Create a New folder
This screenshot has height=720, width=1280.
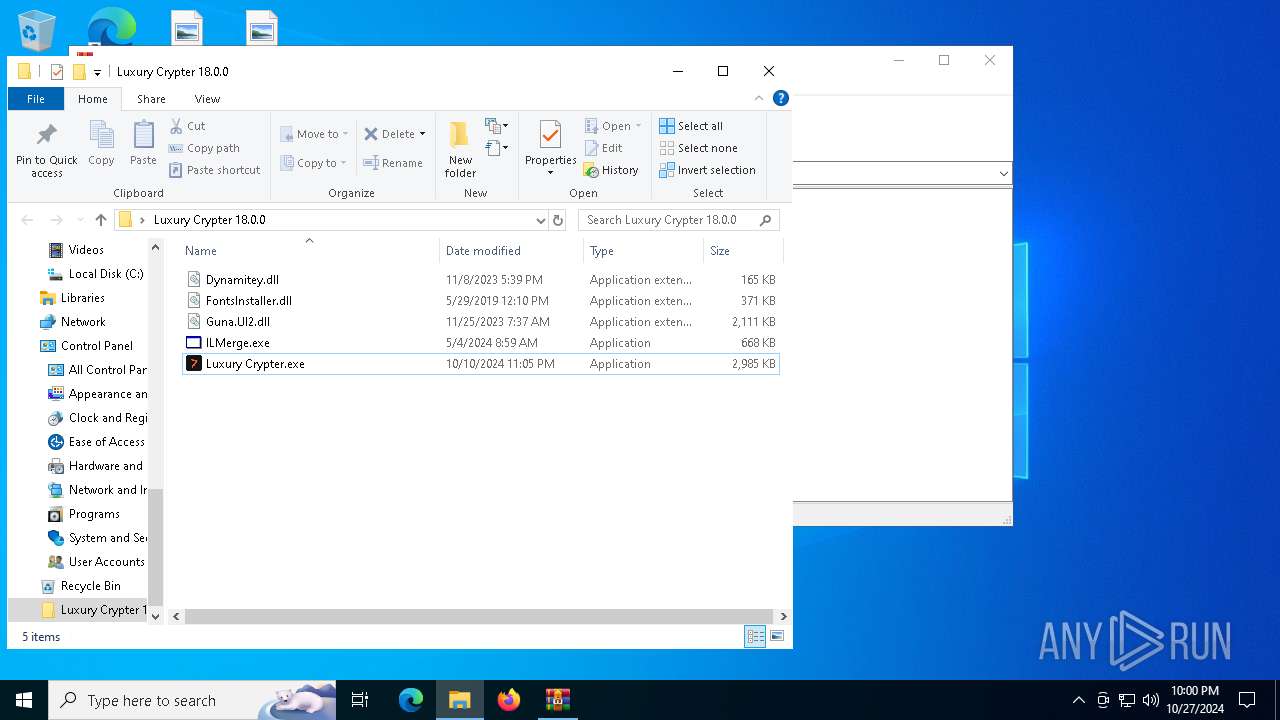(x=460, y=148)
